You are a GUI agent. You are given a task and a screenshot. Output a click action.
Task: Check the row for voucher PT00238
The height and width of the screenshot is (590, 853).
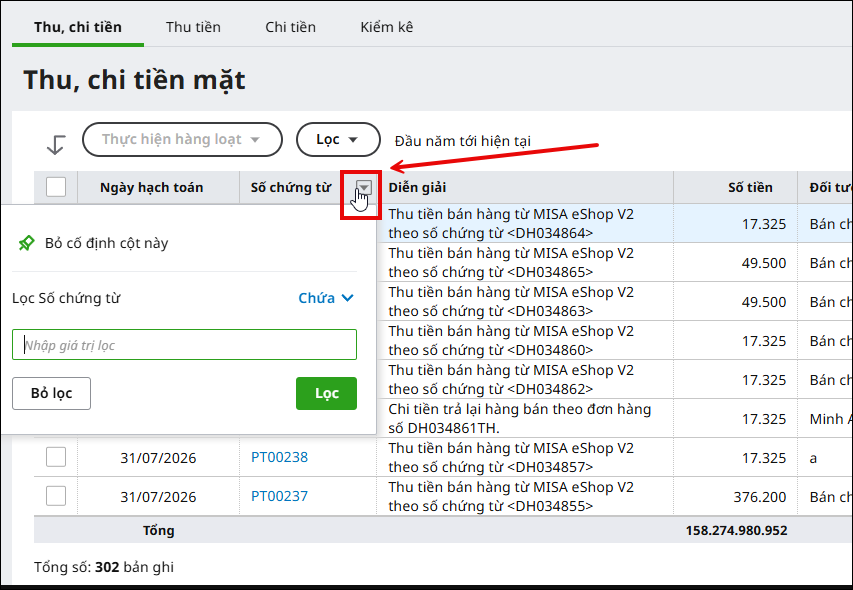[56, 457]
